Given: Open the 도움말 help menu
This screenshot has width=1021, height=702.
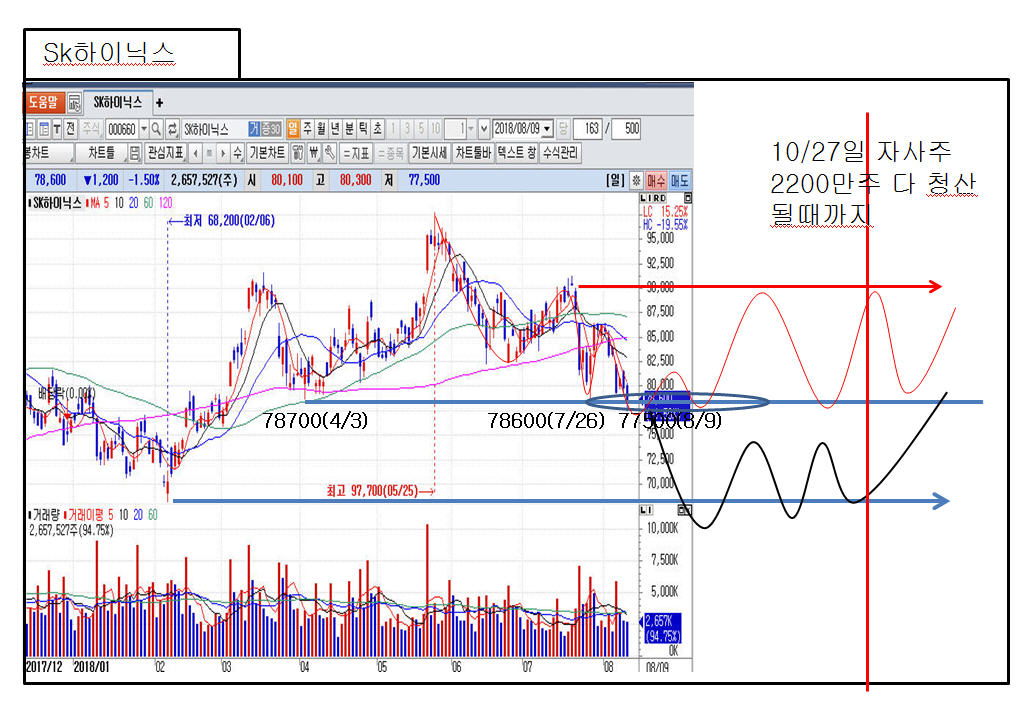Looking at the screenshot, I should pyautogui.click(x=44, y=103).
